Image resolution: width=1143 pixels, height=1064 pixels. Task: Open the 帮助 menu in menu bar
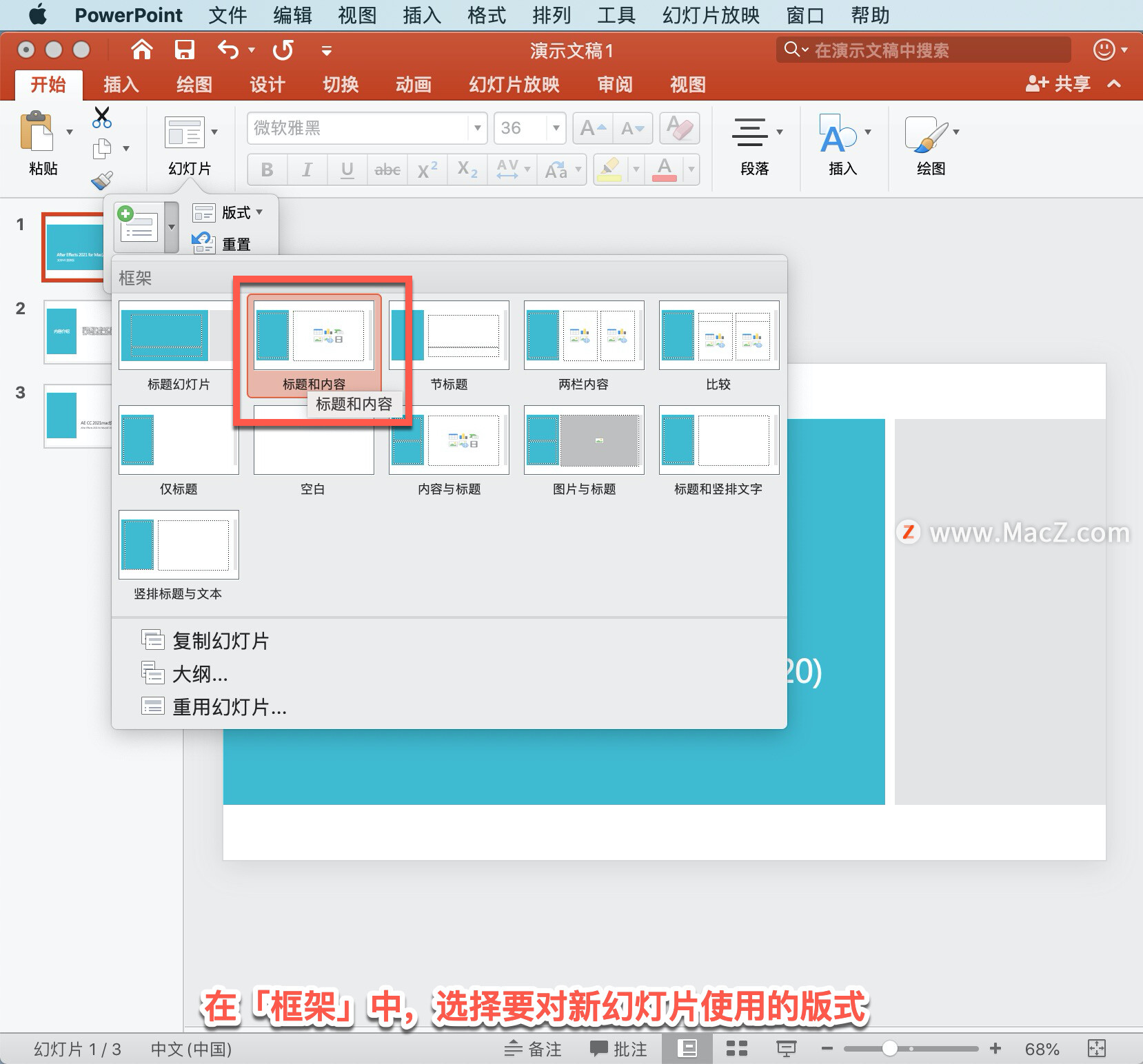870,15
